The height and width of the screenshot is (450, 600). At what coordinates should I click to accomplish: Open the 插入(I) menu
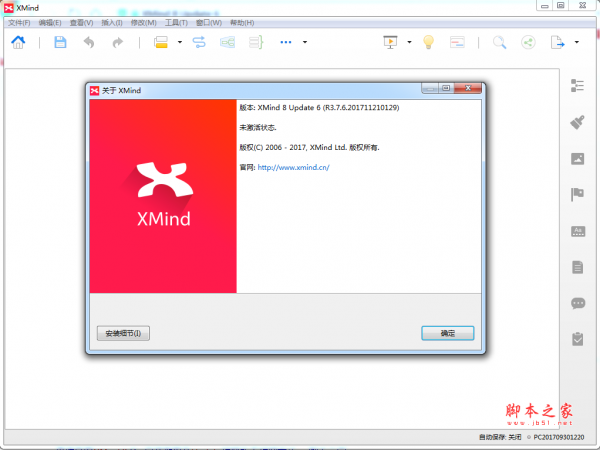click(x=112, y=23)
